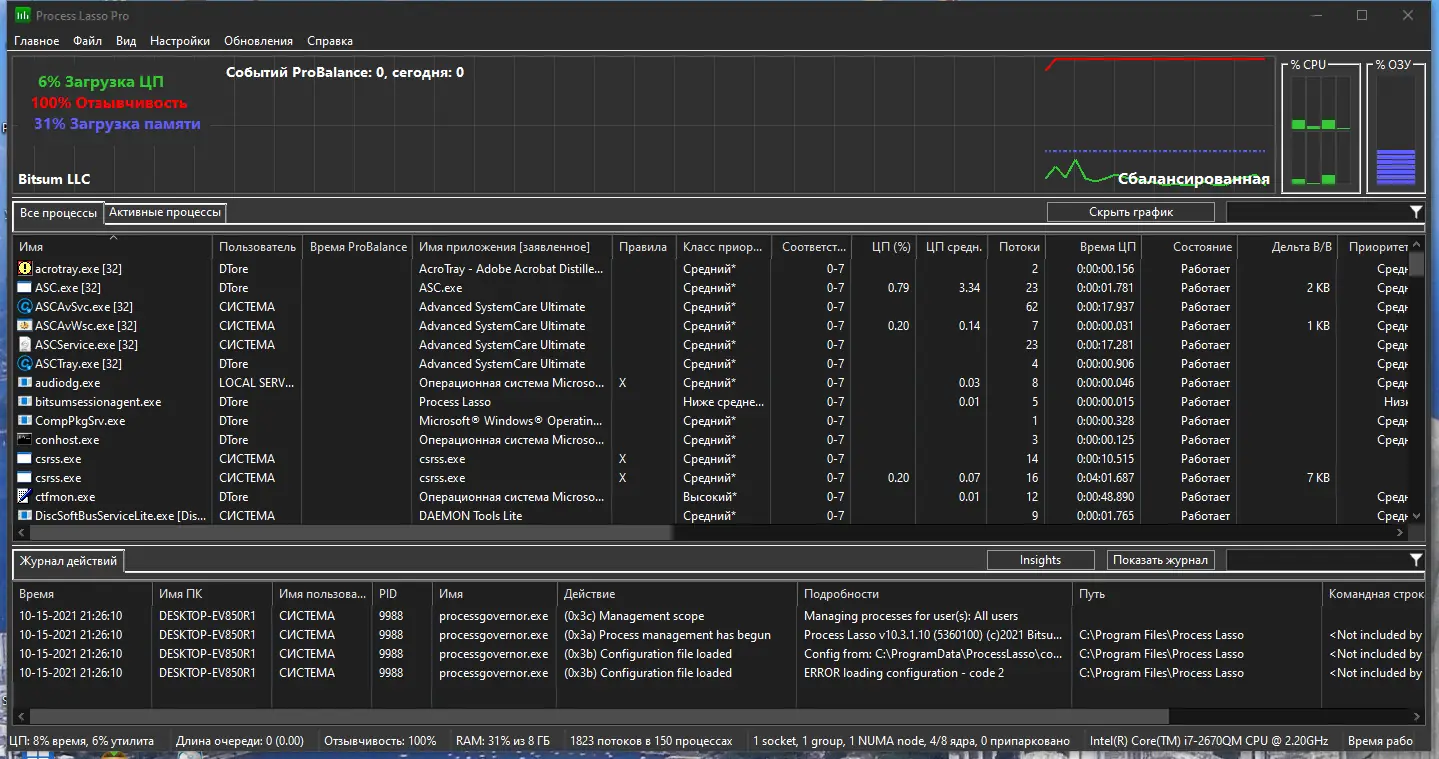Viewport: 1439px width, 759px height.
Task: Click 'RAM: 31% из 8 ГБ' in status bar
Action: (503, 741)
